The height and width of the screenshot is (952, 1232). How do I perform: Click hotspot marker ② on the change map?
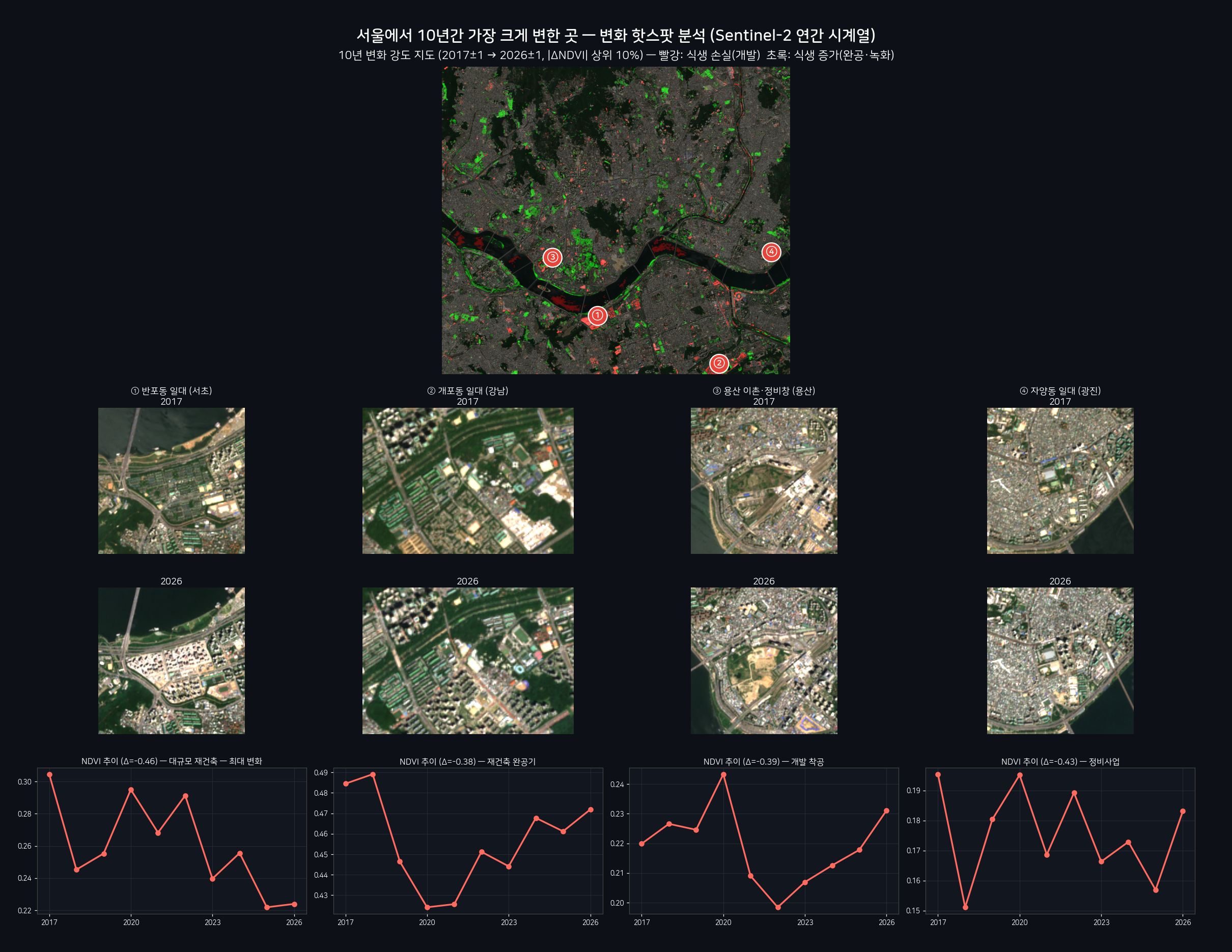[x=719, y=363]
